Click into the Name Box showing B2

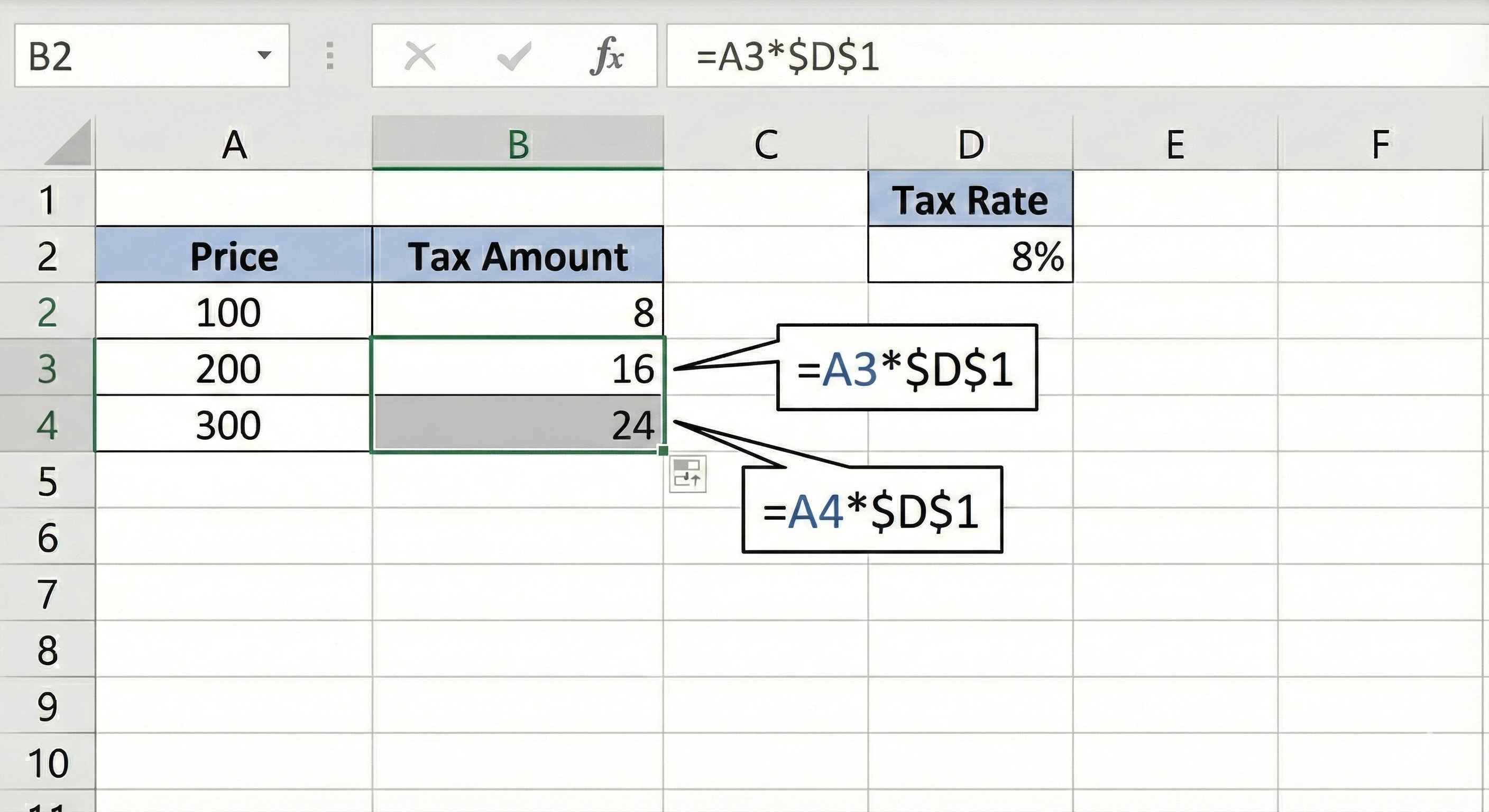click(133, 56)
